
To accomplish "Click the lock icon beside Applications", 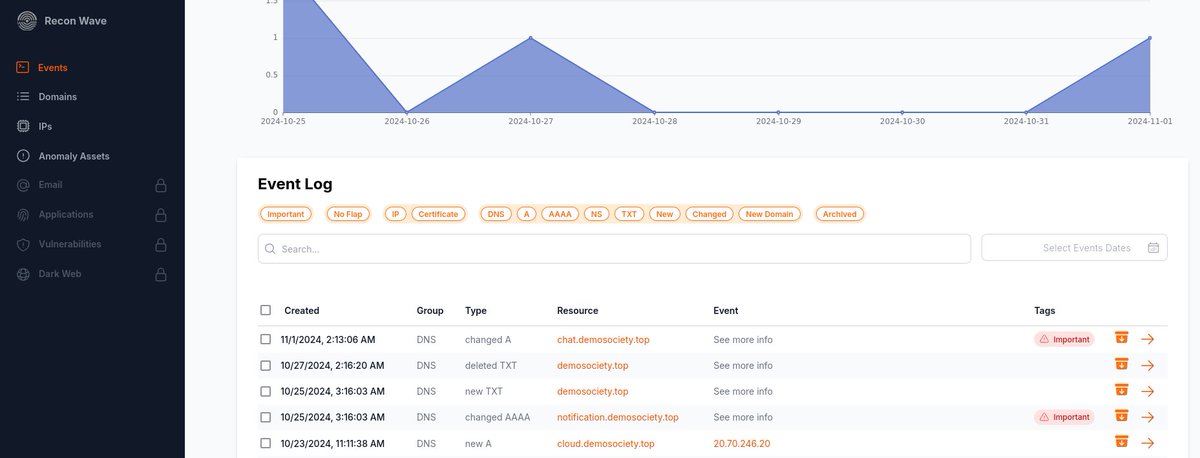I will pos(160,215).
